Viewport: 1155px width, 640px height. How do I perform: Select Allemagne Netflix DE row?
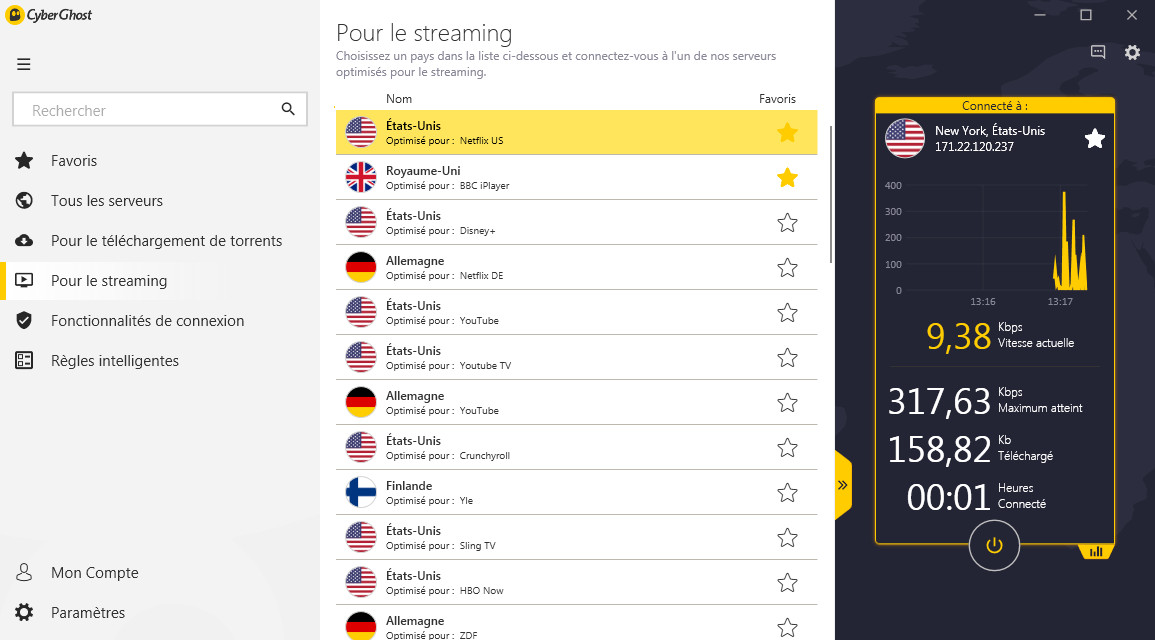[576, 267]
